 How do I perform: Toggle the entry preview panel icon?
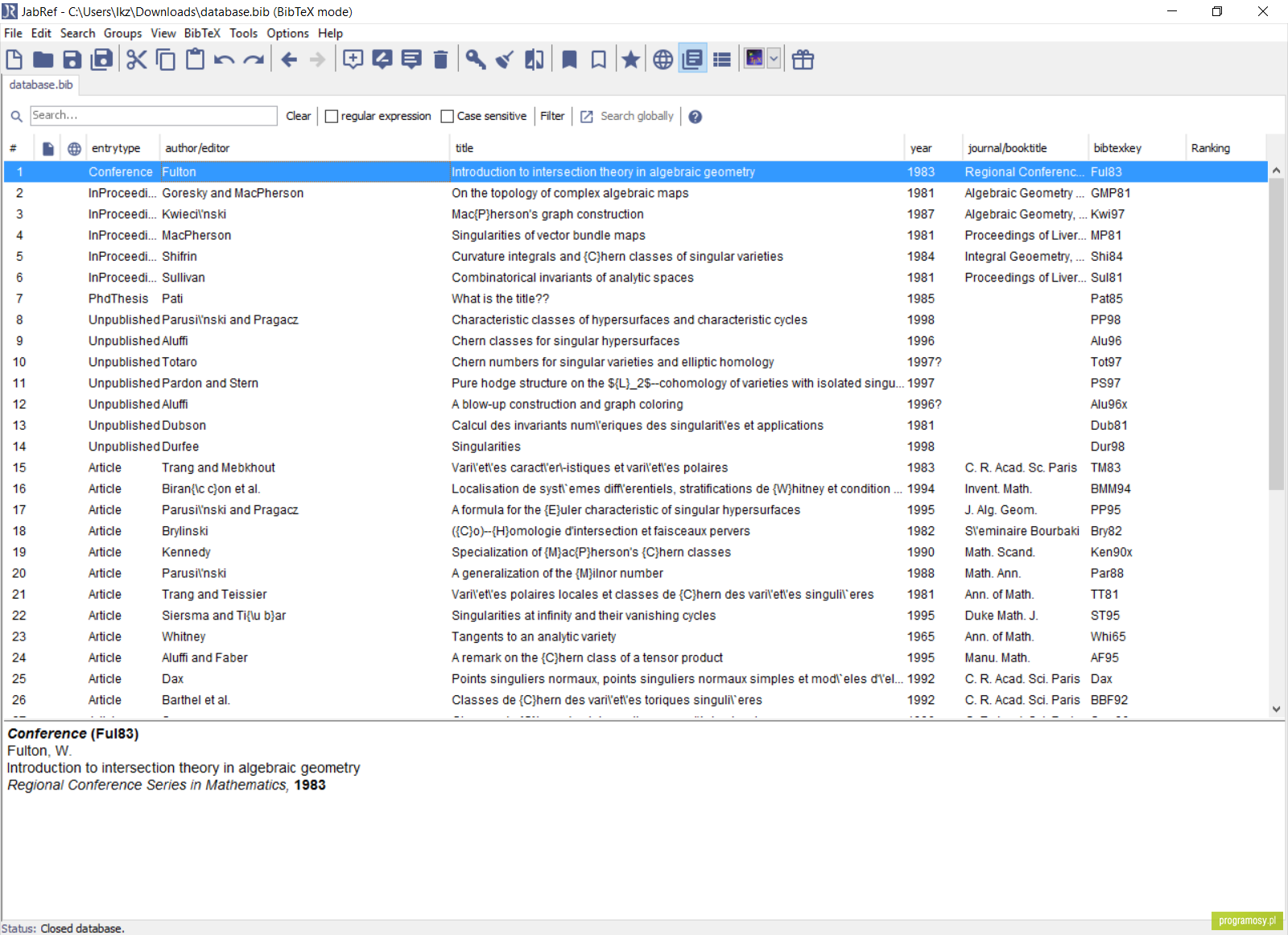[692, 60]
